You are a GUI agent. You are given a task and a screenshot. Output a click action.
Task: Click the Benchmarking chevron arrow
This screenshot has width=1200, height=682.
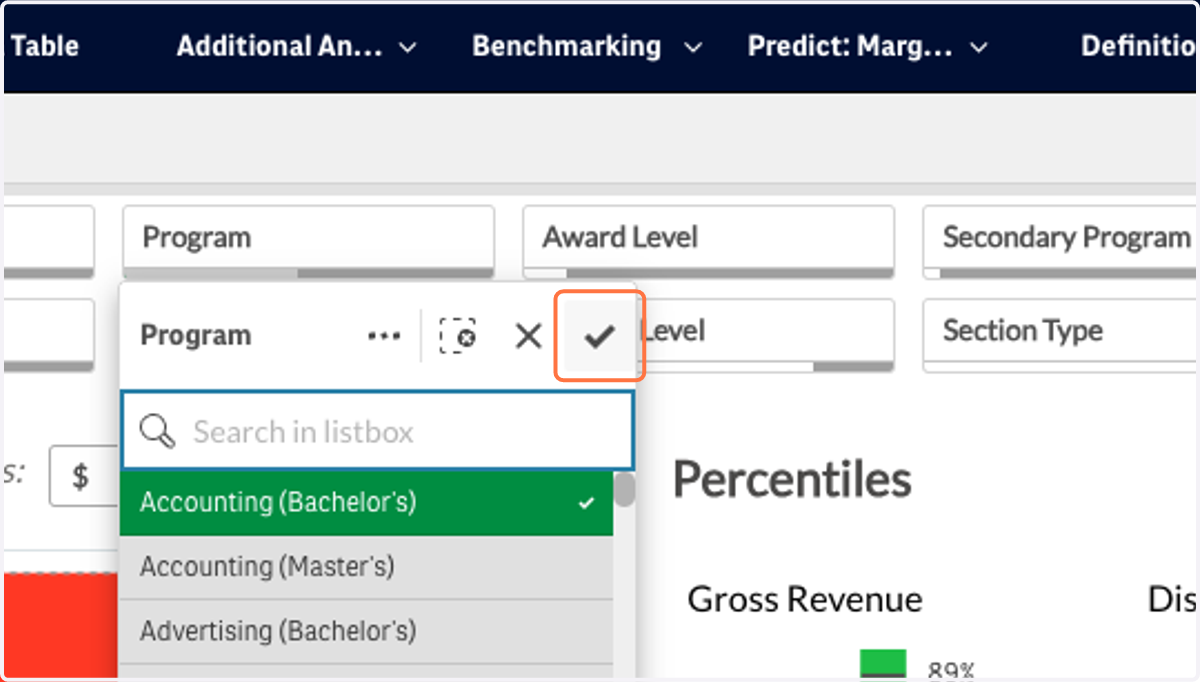693,48
